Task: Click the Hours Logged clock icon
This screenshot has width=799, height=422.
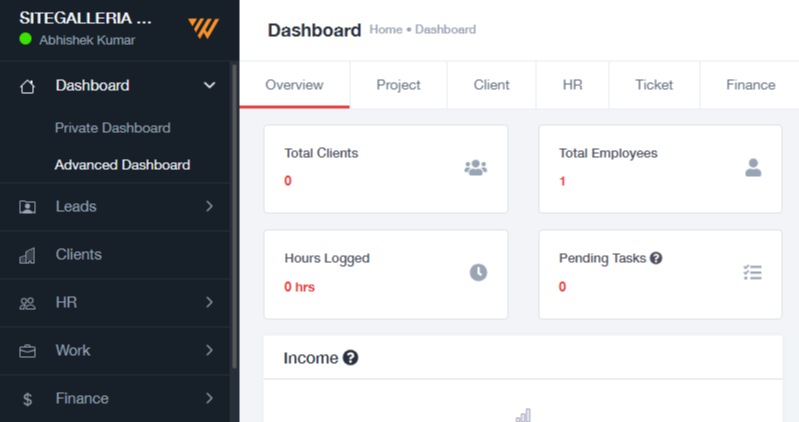Action: coord(478,273)
